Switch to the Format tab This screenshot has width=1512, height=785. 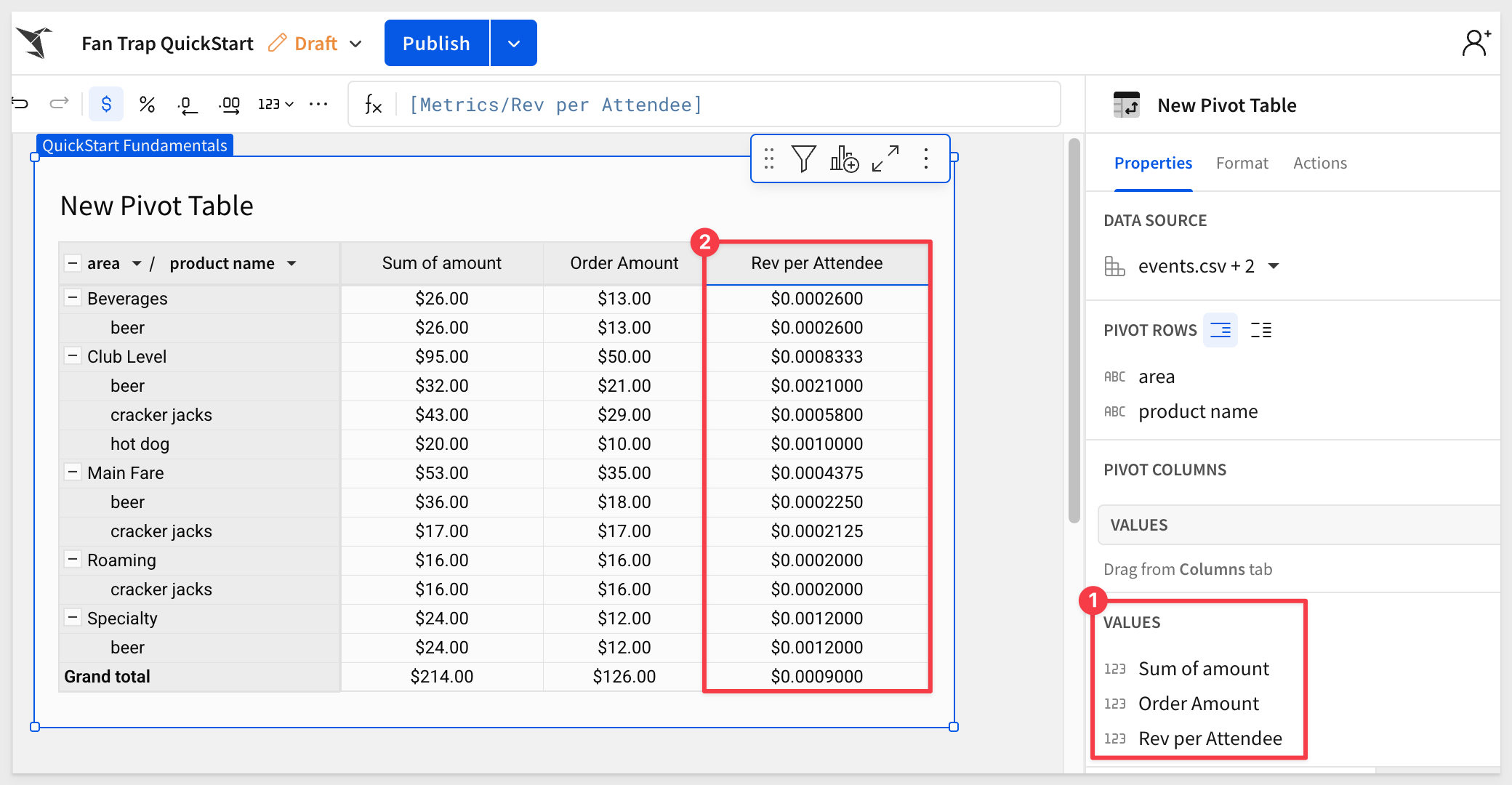pyautogui.click(x=1242, y=163)
